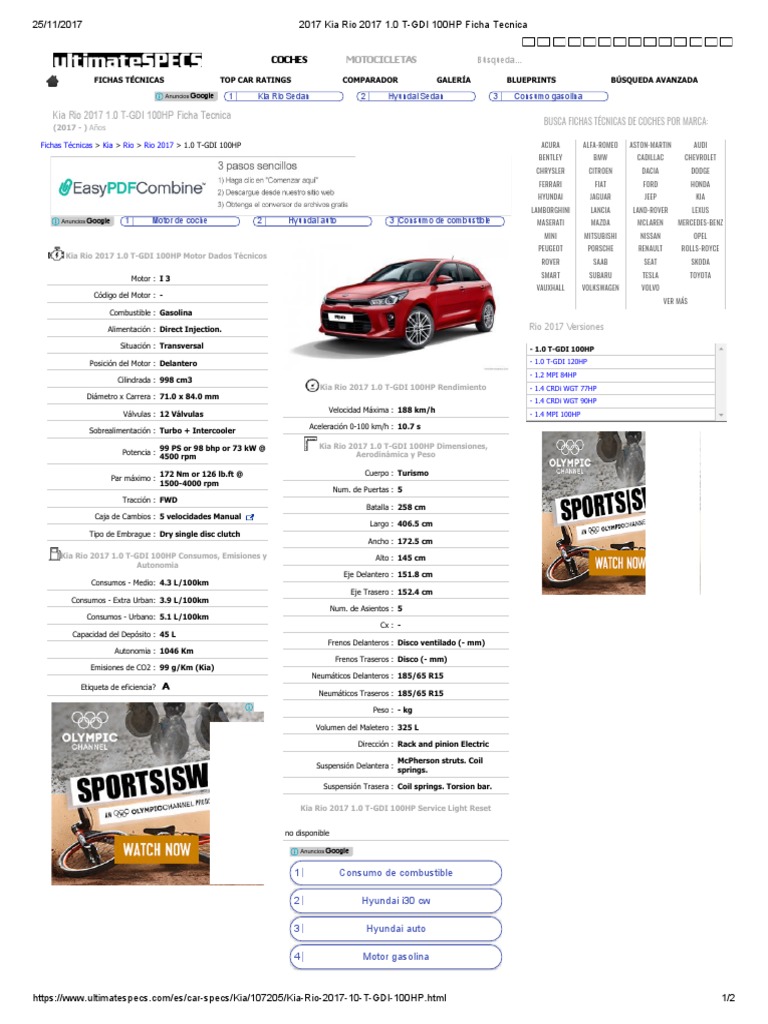Click the Dimensiones section icon

point(310,445)
